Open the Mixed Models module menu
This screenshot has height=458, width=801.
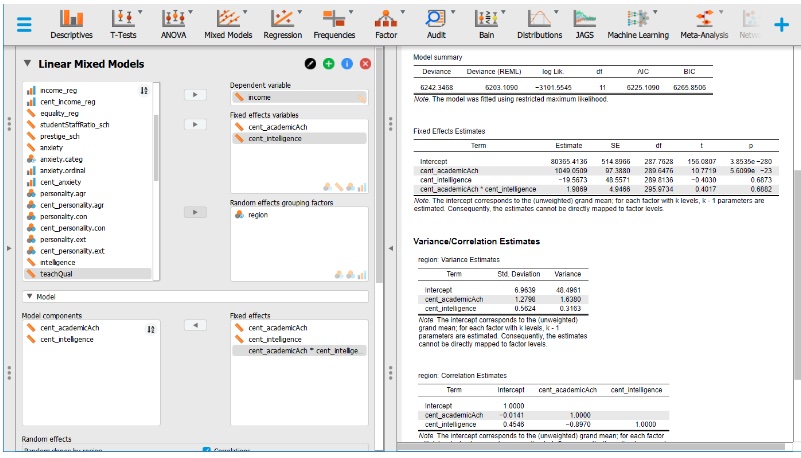228,25
